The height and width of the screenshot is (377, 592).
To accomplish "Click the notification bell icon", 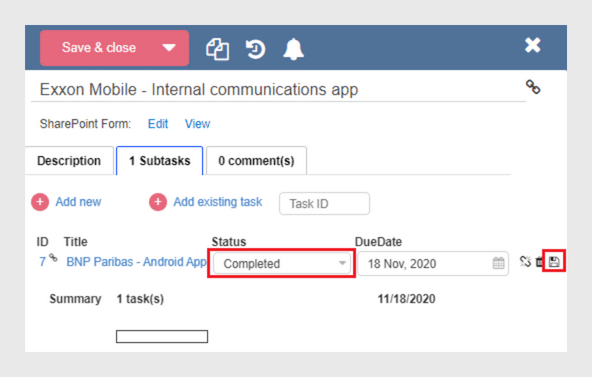I will click(293, 49).
